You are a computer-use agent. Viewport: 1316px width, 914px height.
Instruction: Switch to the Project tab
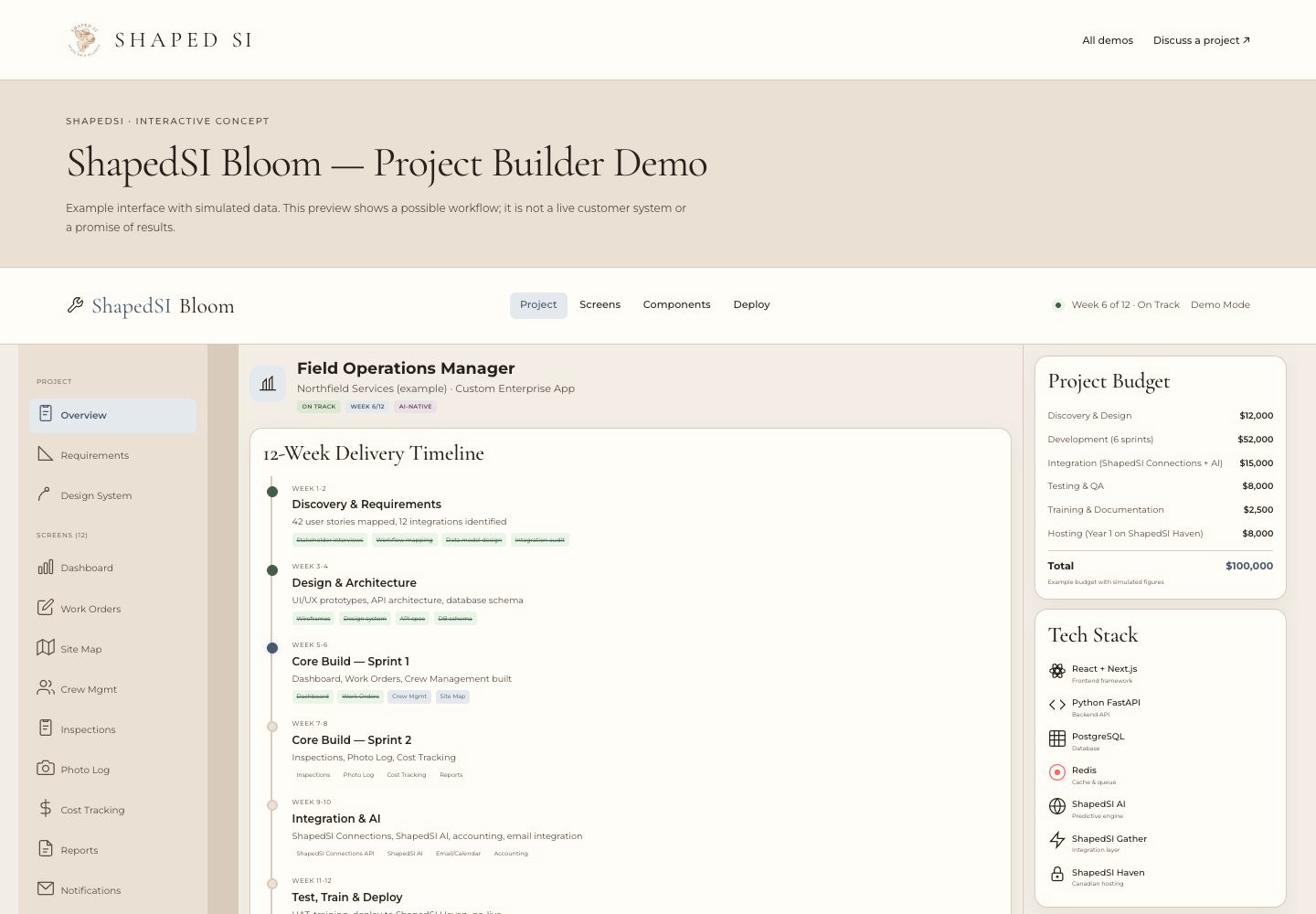(538, 305)
